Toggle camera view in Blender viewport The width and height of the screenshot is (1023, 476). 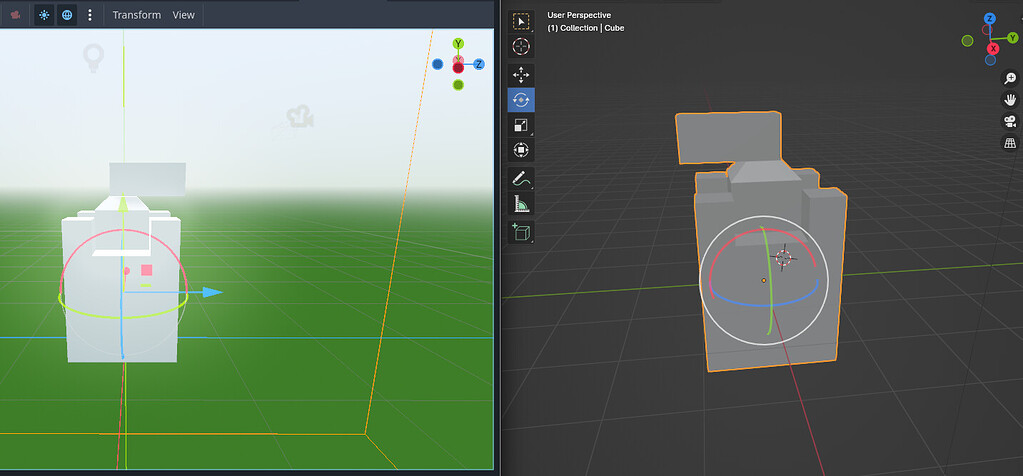tap(1010, 121)
